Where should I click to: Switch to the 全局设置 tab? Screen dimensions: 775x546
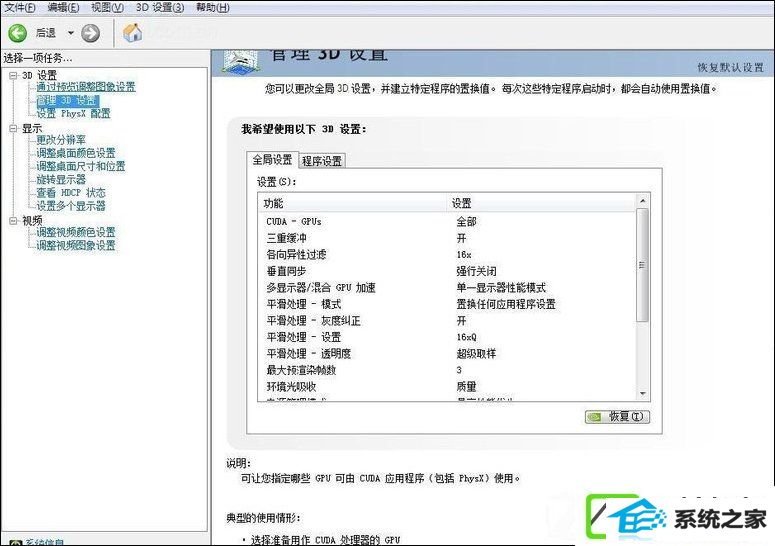[272, 160]
